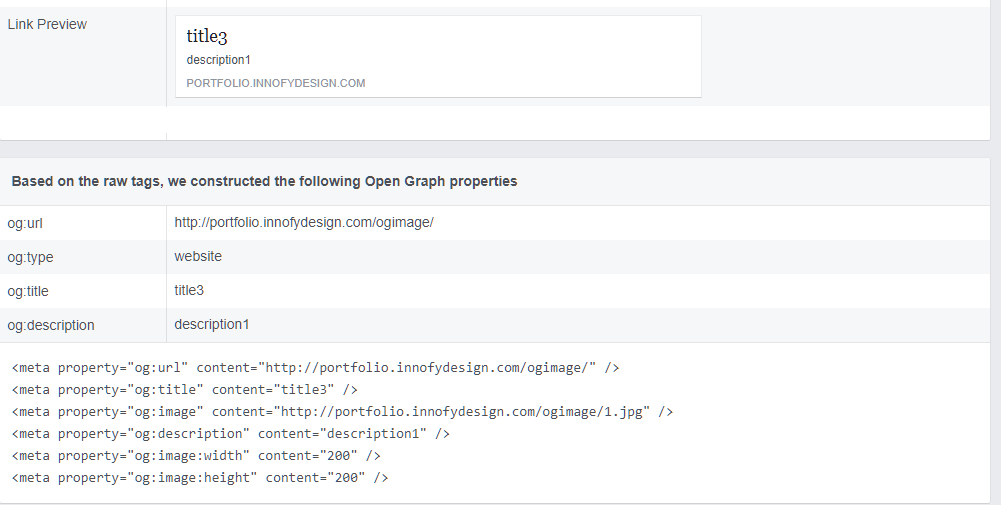
Task: Click description1 value in og:description row
Action: point(211,325)
